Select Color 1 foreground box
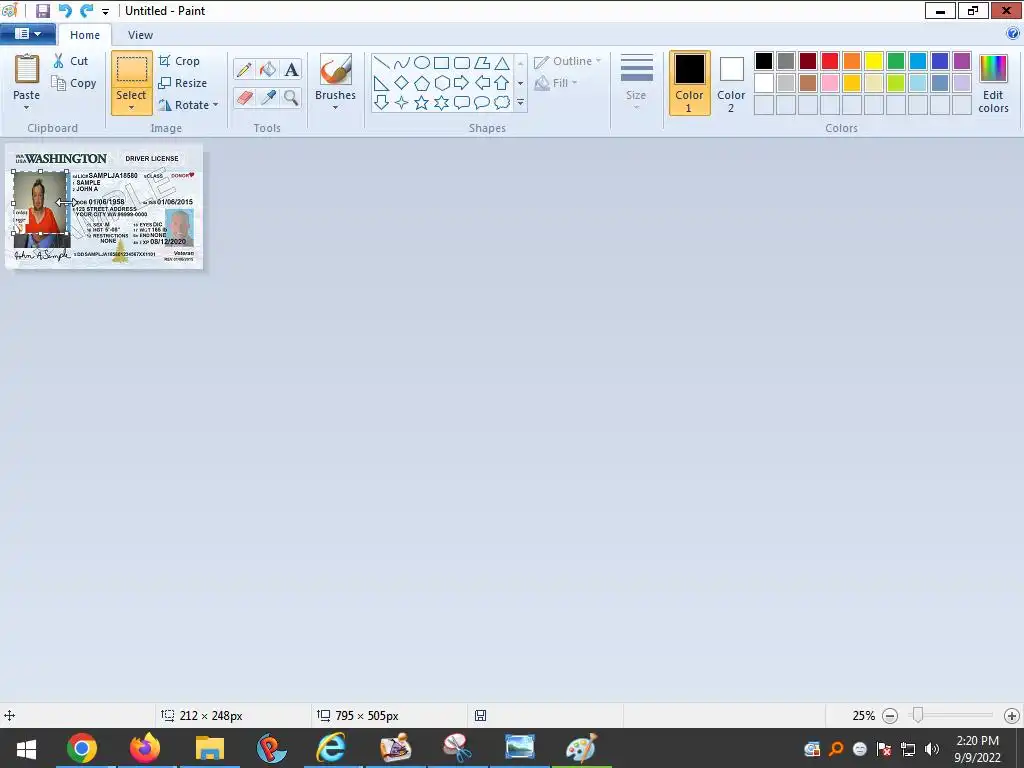Screen dimensions: 1024x768 pos(690,83)
